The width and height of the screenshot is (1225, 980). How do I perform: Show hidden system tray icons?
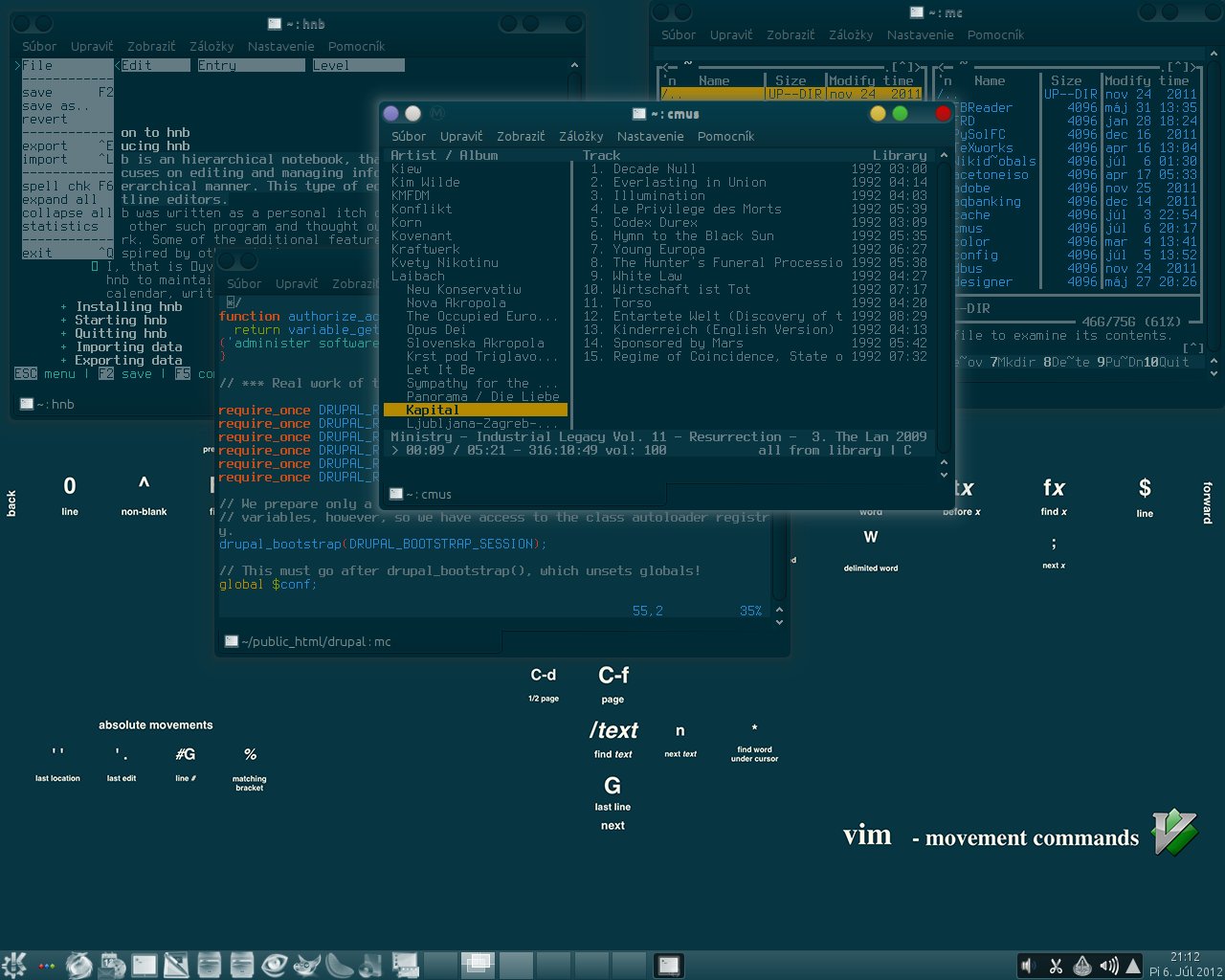(x=1134, y=966)
